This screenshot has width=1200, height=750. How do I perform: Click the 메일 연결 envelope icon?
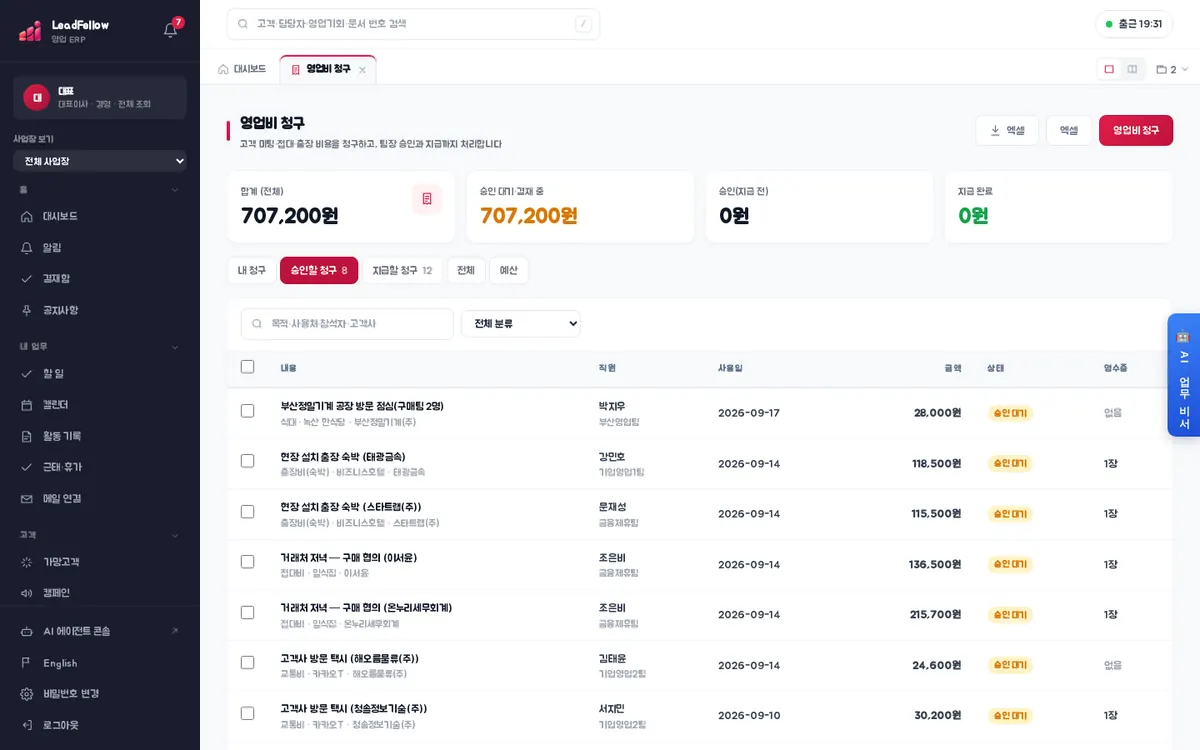[27, 498]
